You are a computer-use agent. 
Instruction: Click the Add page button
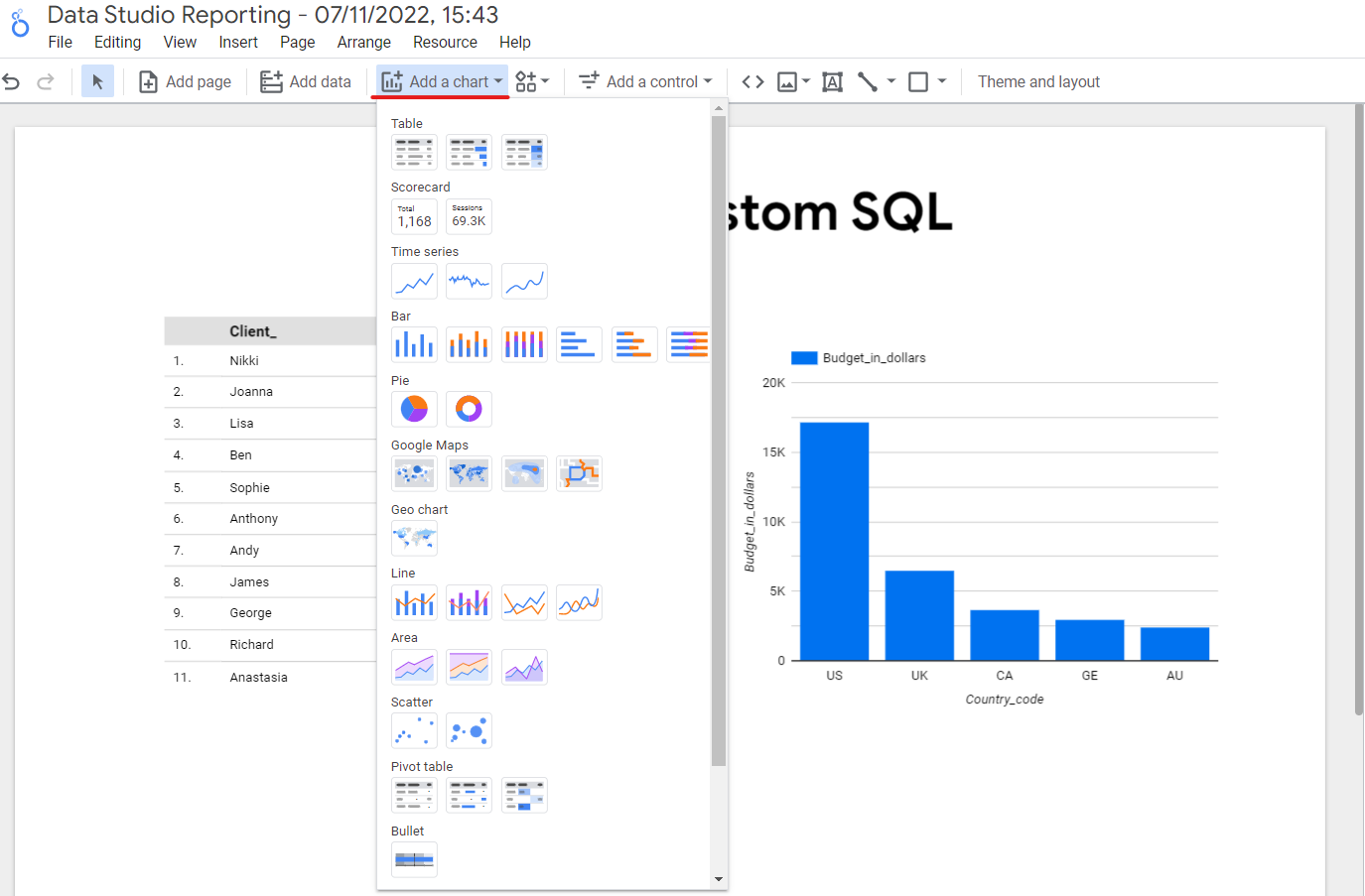click(185, 81)
